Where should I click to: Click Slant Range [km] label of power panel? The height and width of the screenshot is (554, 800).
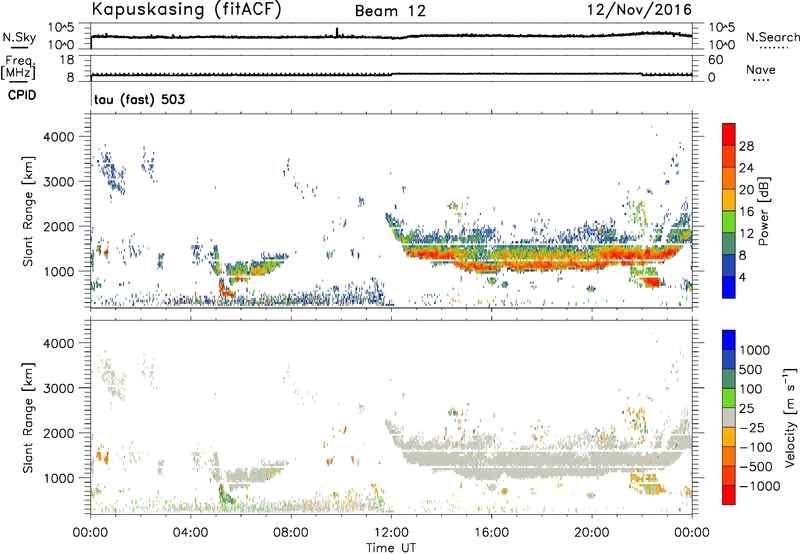coord(28,211)
